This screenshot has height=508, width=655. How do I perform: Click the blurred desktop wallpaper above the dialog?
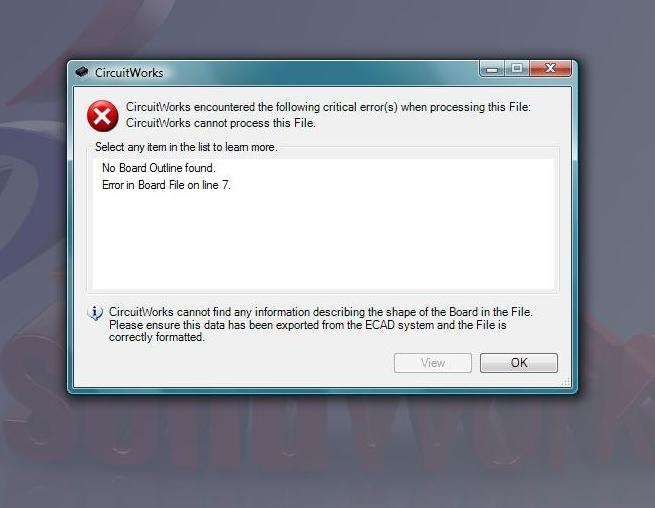click(x=328, y=27)
